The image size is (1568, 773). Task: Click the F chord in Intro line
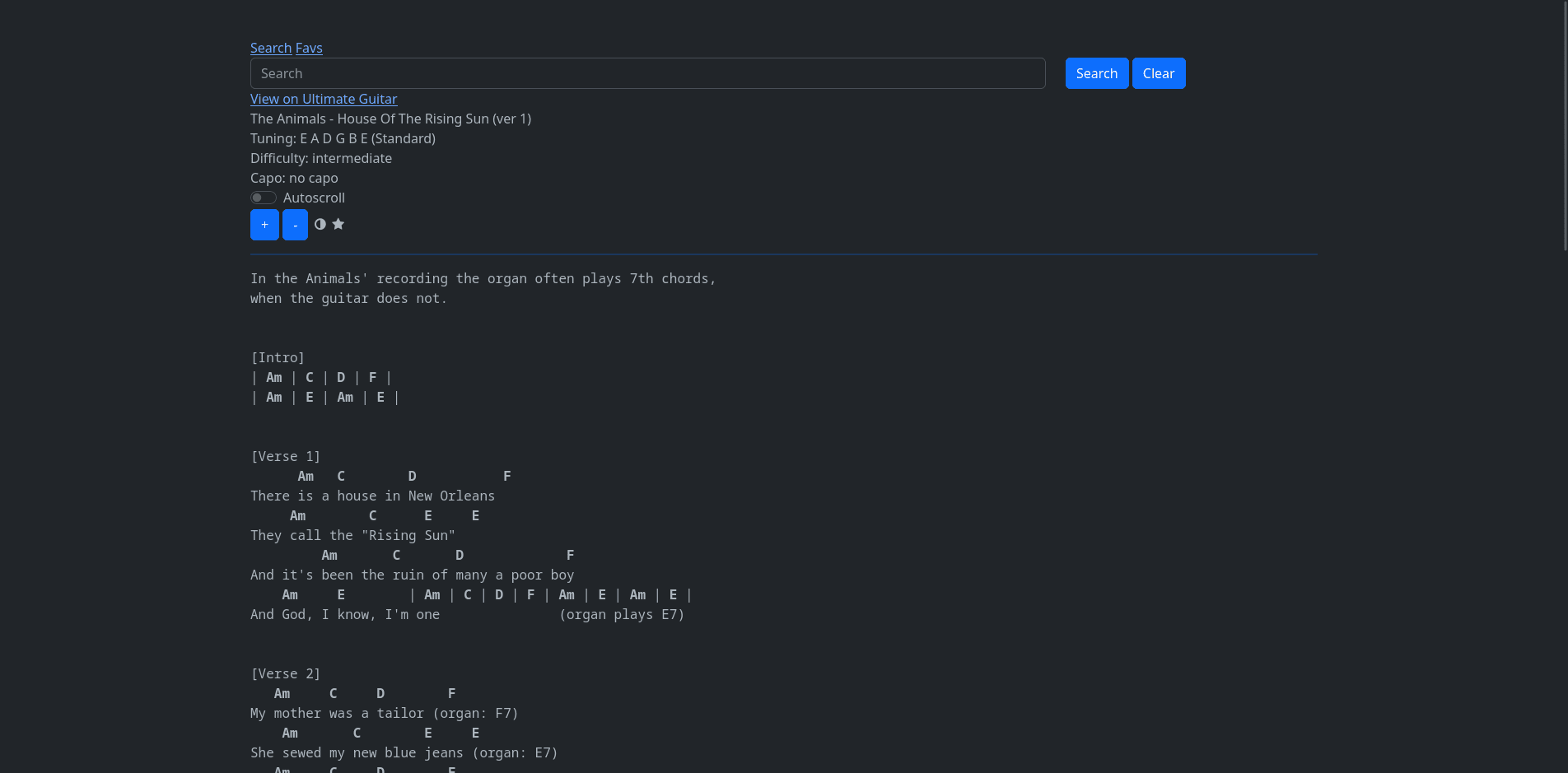(373, 377)
